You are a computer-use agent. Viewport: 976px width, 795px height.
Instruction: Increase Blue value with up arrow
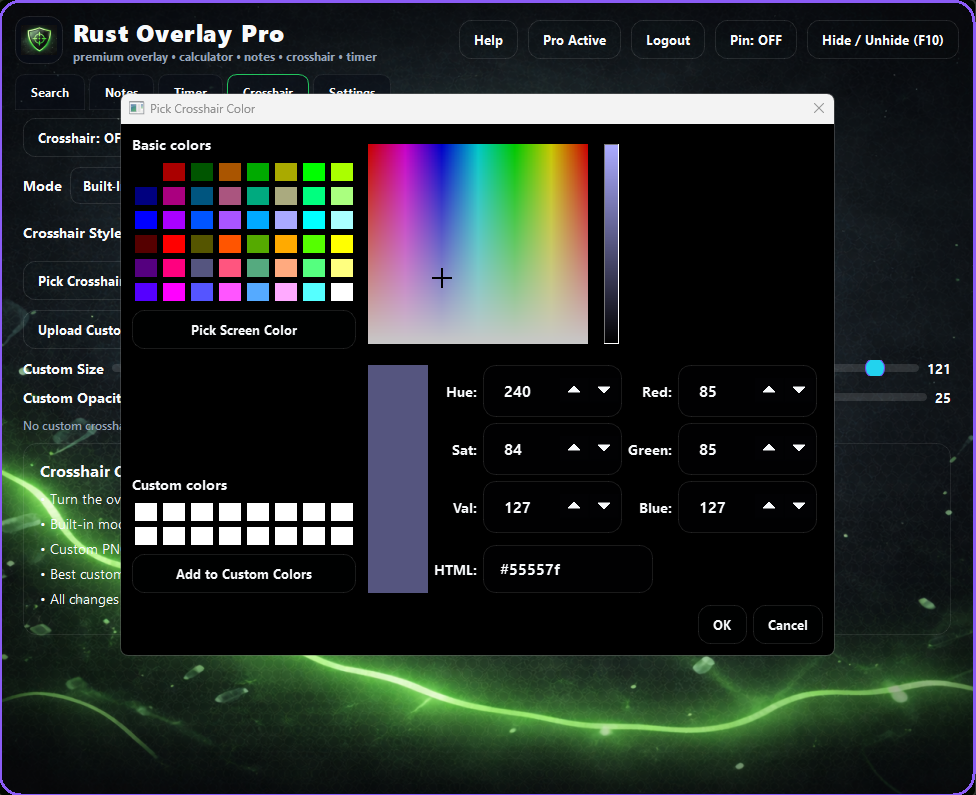pyautogui.click(x=769, y=506)
